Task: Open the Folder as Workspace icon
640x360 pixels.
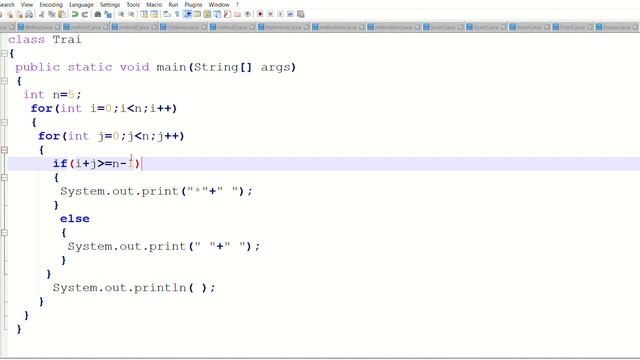Action: click(x=237, y=14)
